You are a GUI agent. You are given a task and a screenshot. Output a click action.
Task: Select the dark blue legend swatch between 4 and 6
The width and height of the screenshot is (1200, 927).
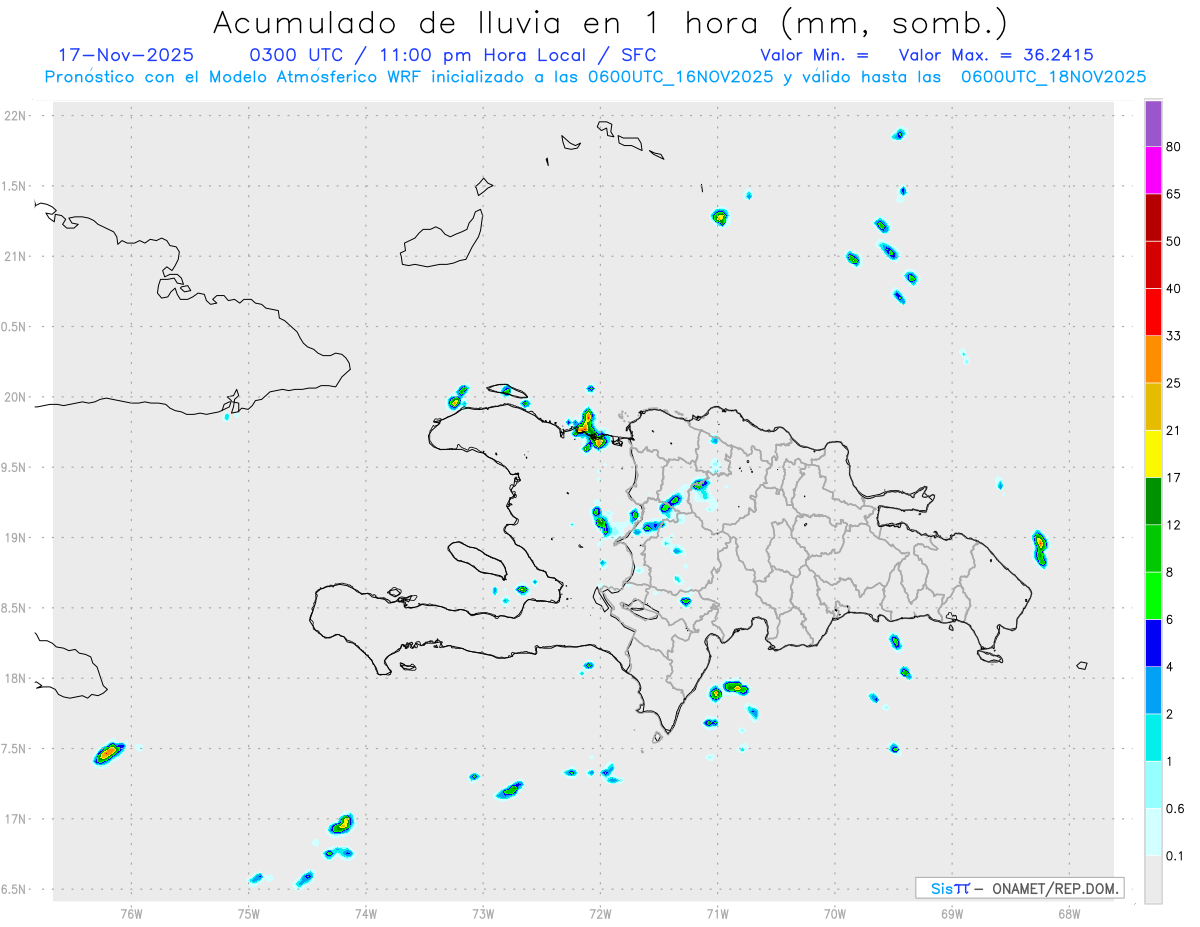click(1153, 643)
